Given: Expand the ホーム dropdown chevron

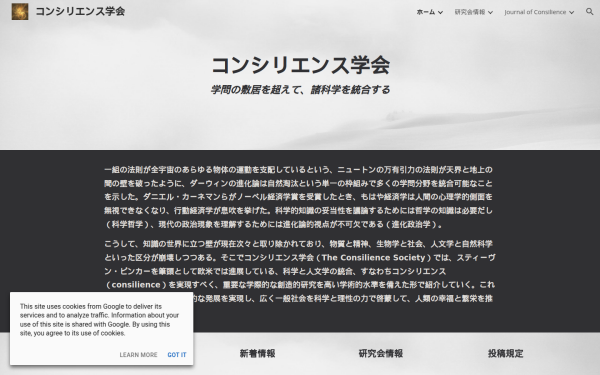Looking at the screenshot, I should tap(440, 12).
